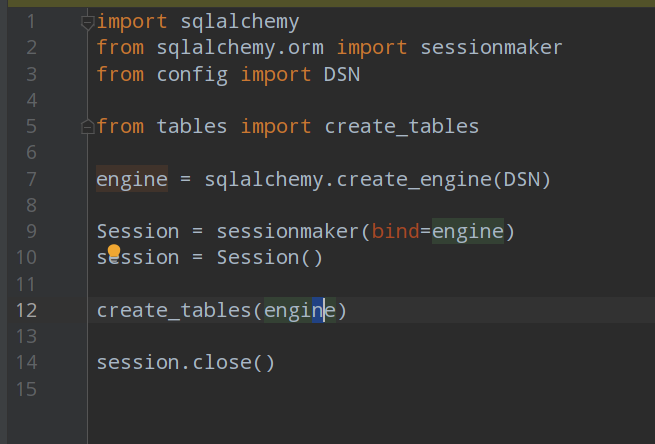This screenshot has width=655, height=444.
Task: Click the bind keyword argument
Action: coord(395,232)
